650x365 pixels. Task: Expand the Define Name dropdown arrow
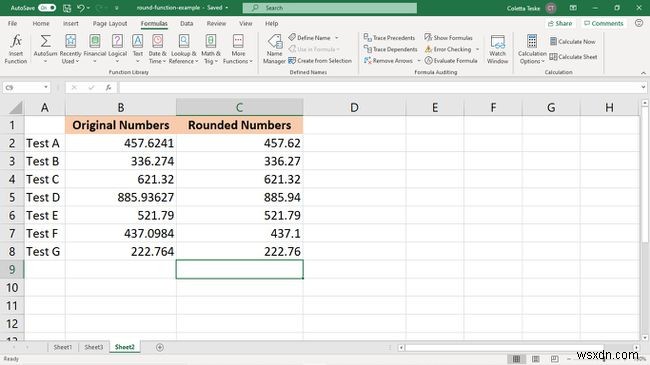click(x=337, y=38)
